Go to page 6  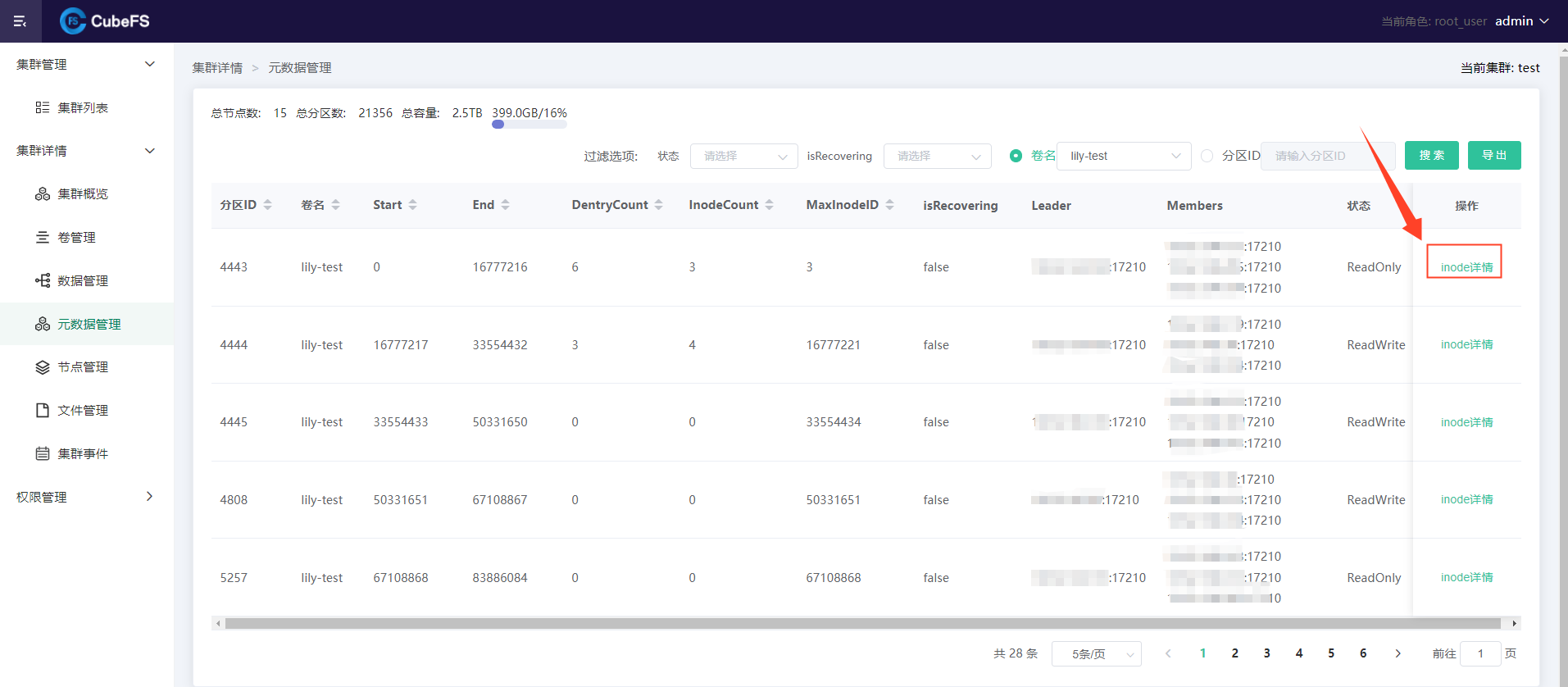coord(1363,653)
